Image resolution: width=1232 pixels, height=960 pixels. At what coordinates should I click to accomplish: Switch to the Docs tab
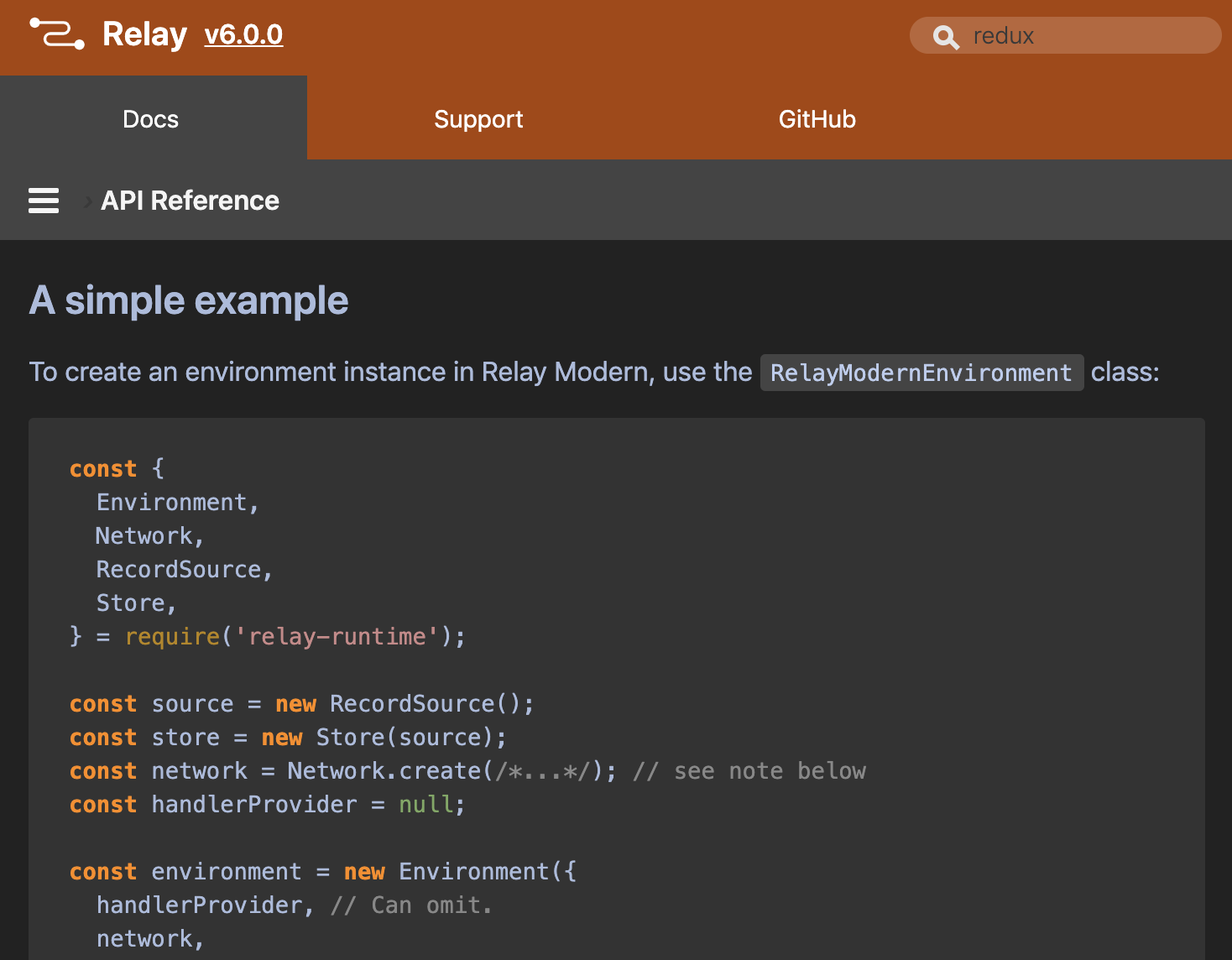pos(151,119)
